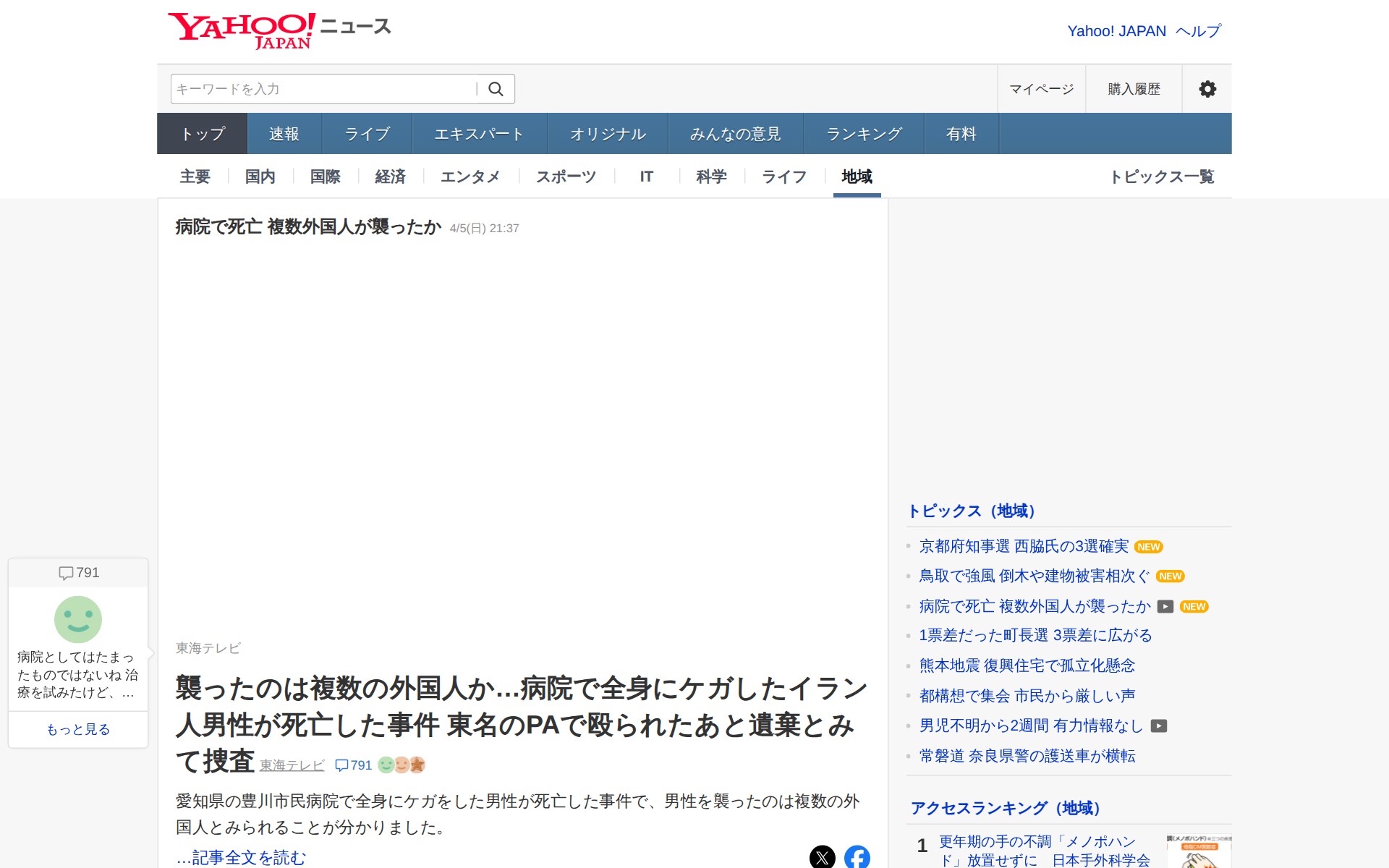Click green smiley face in comment widget
The height and width of the screenshot is (868, 1389).
[78, 619]
